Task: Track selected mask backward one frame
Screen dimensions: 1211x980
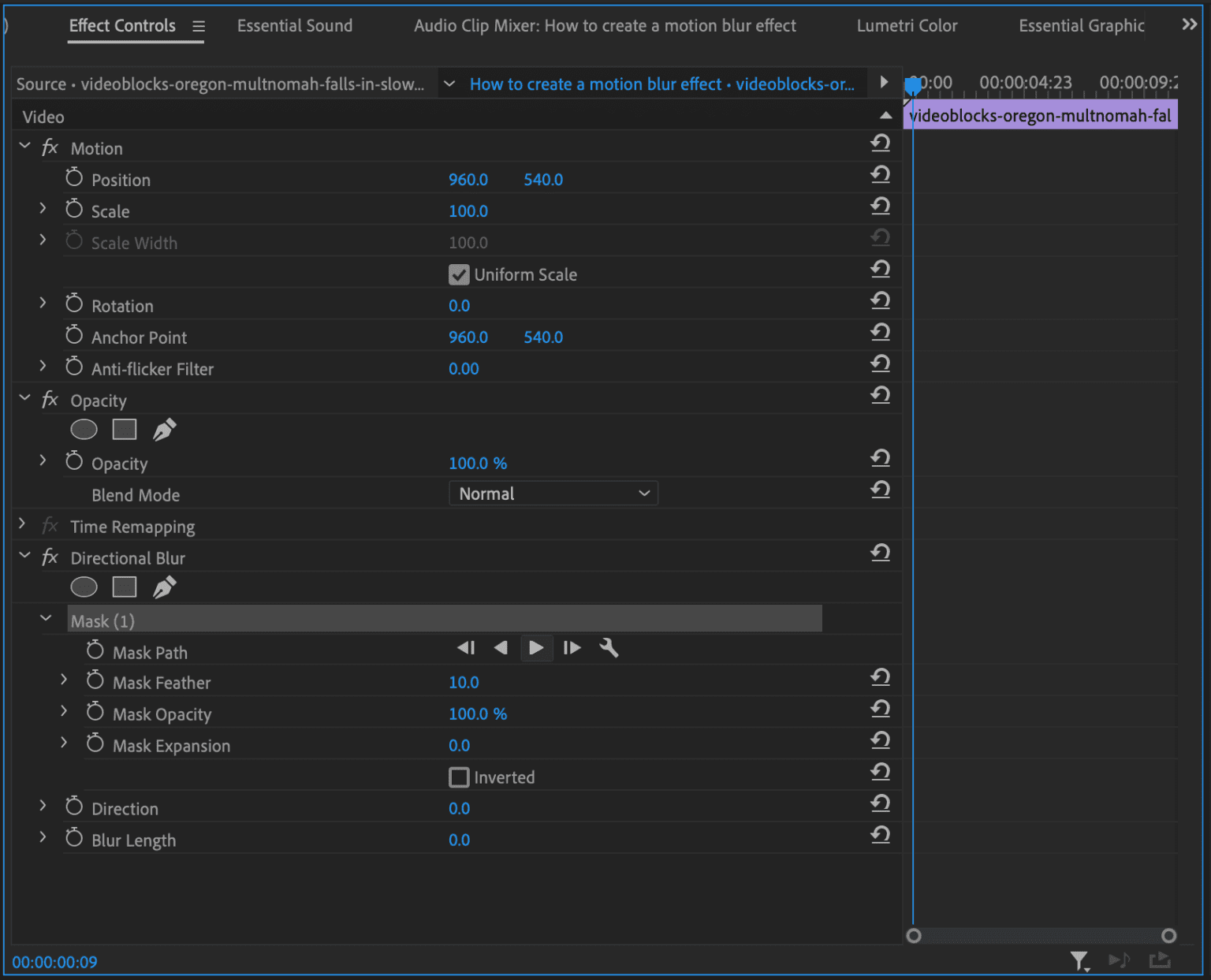Action: (466, 648)
